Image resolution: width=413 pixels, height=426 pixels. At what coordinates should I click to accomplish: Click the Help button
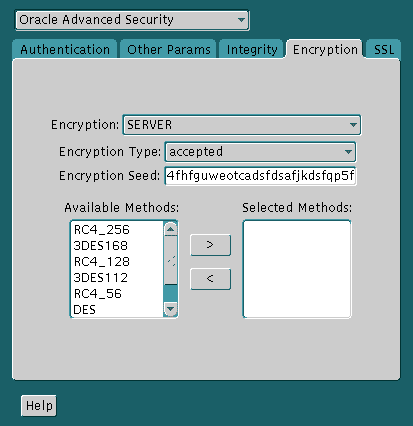(39, 406)
